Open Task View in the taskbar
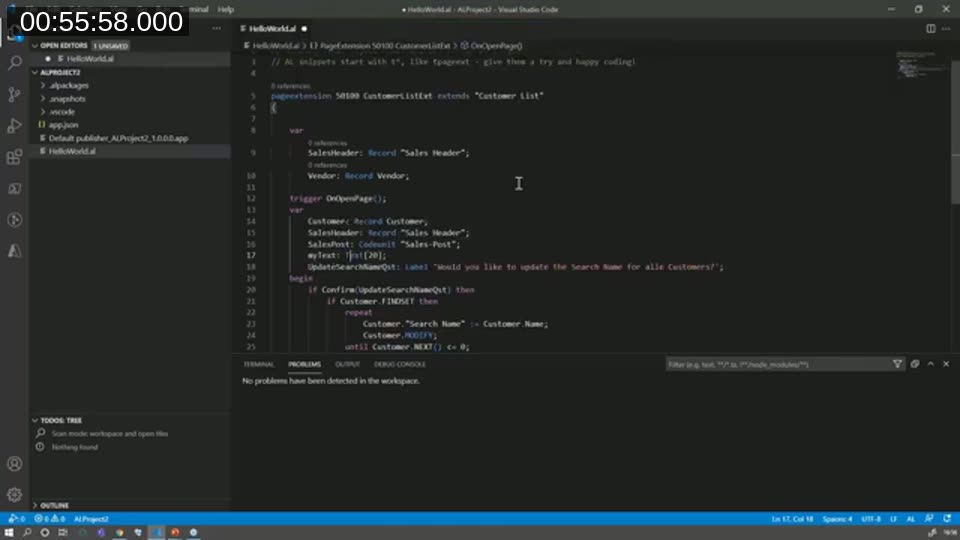Image resolution: width=960 pixels, height=540 pixels. pos(62,533)
